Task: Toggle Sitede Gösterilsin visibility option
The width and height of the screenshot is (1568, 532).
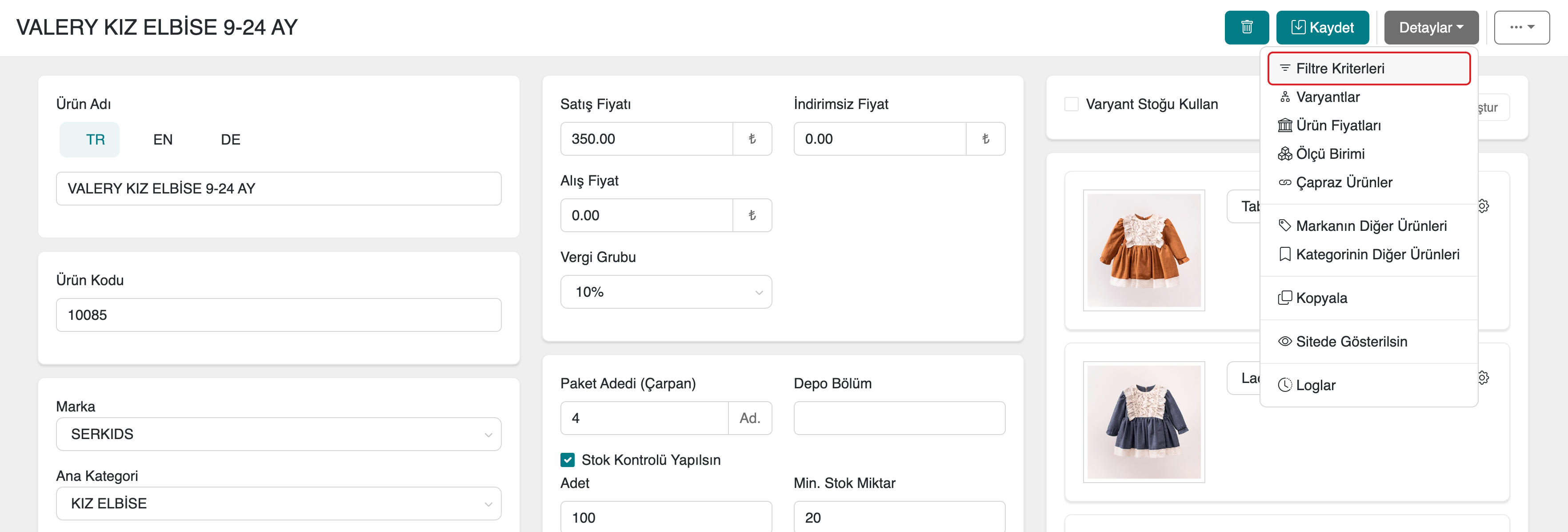Action: point(1351,342)
